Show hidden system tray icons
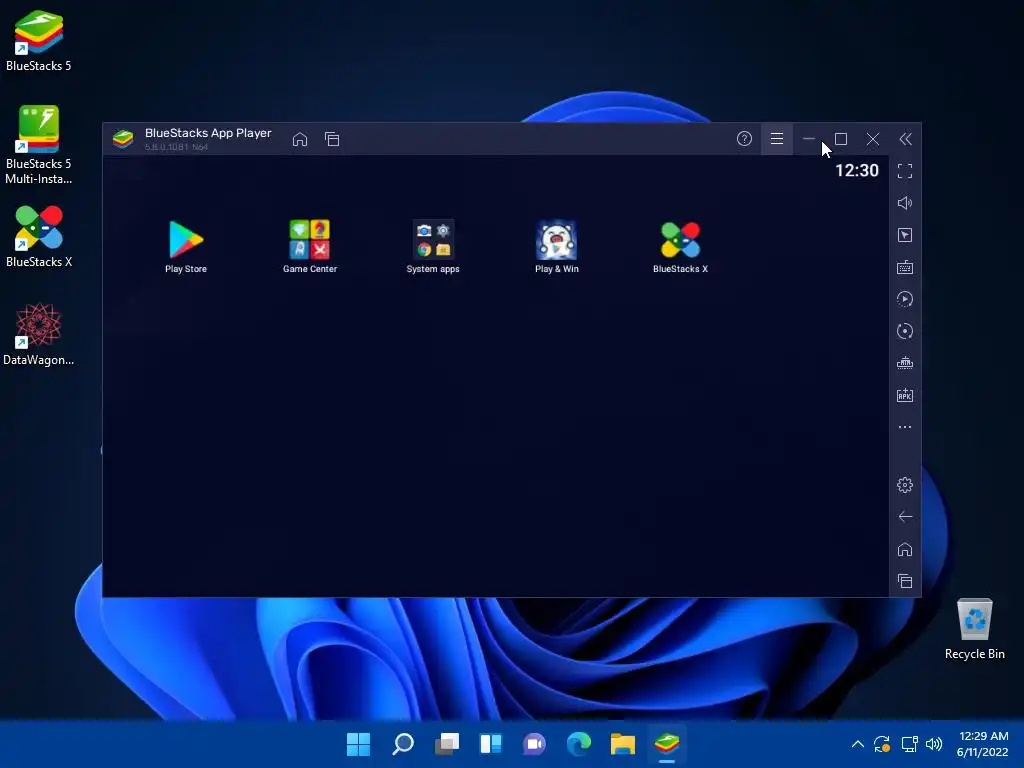 (858, 744)
